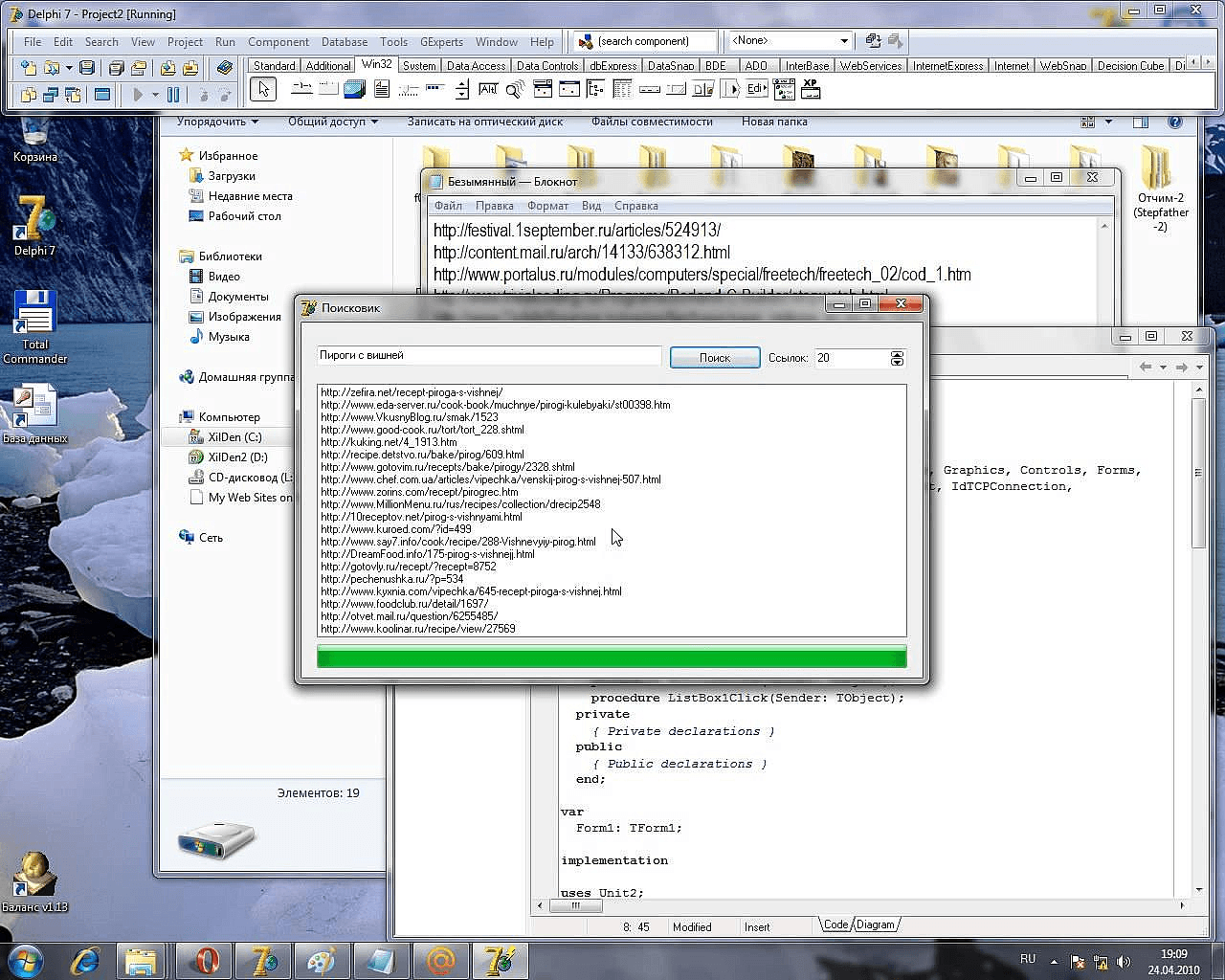Click the Remove file from project icon
Image resolution: width=1225 pixels, height=980 pixels.
coord(190,67)
